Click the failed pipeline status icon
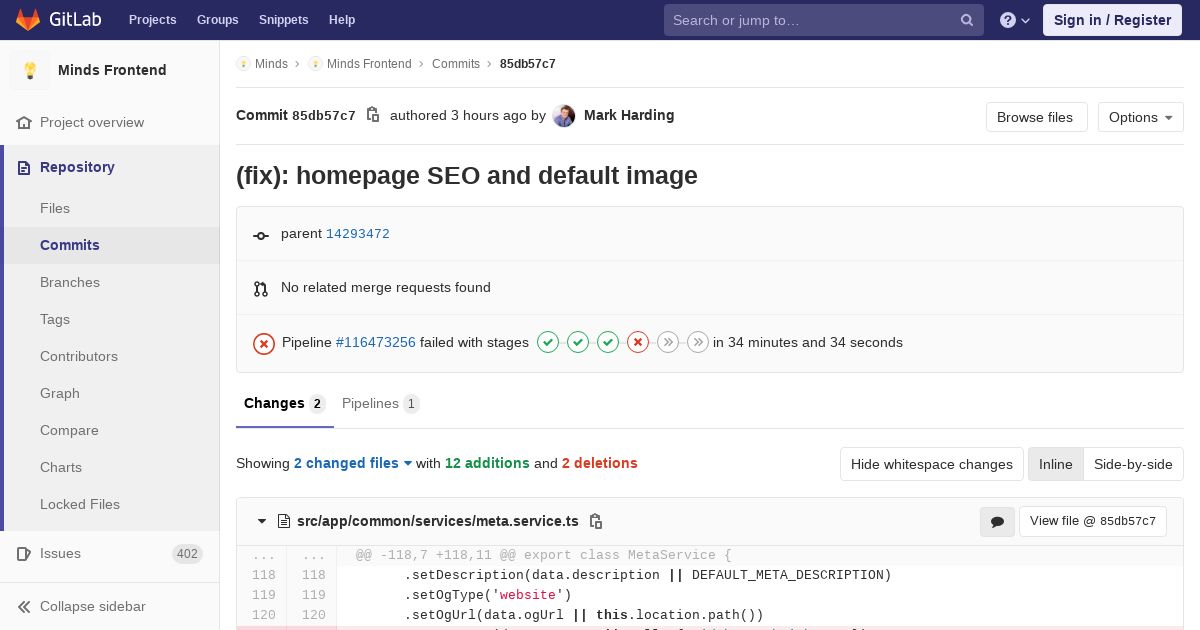This screenshot has height=630, width=1200. tap(264, 343)
